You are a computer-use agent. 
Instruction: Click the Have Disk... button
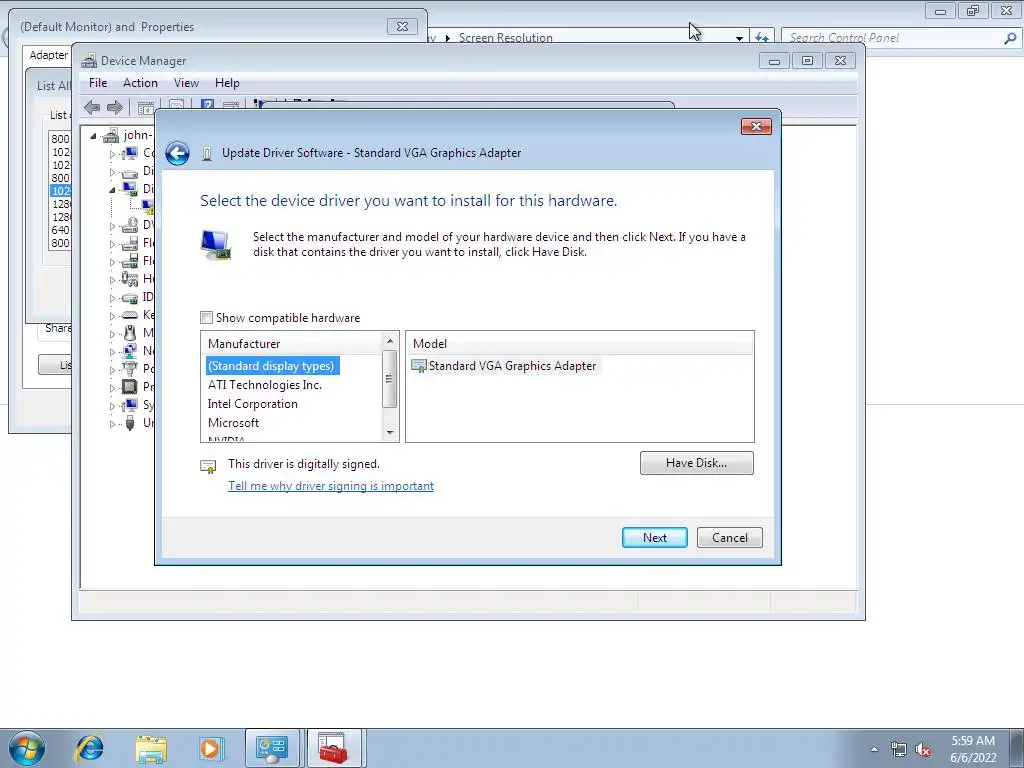pyautogui.click(x=696, y=463)
